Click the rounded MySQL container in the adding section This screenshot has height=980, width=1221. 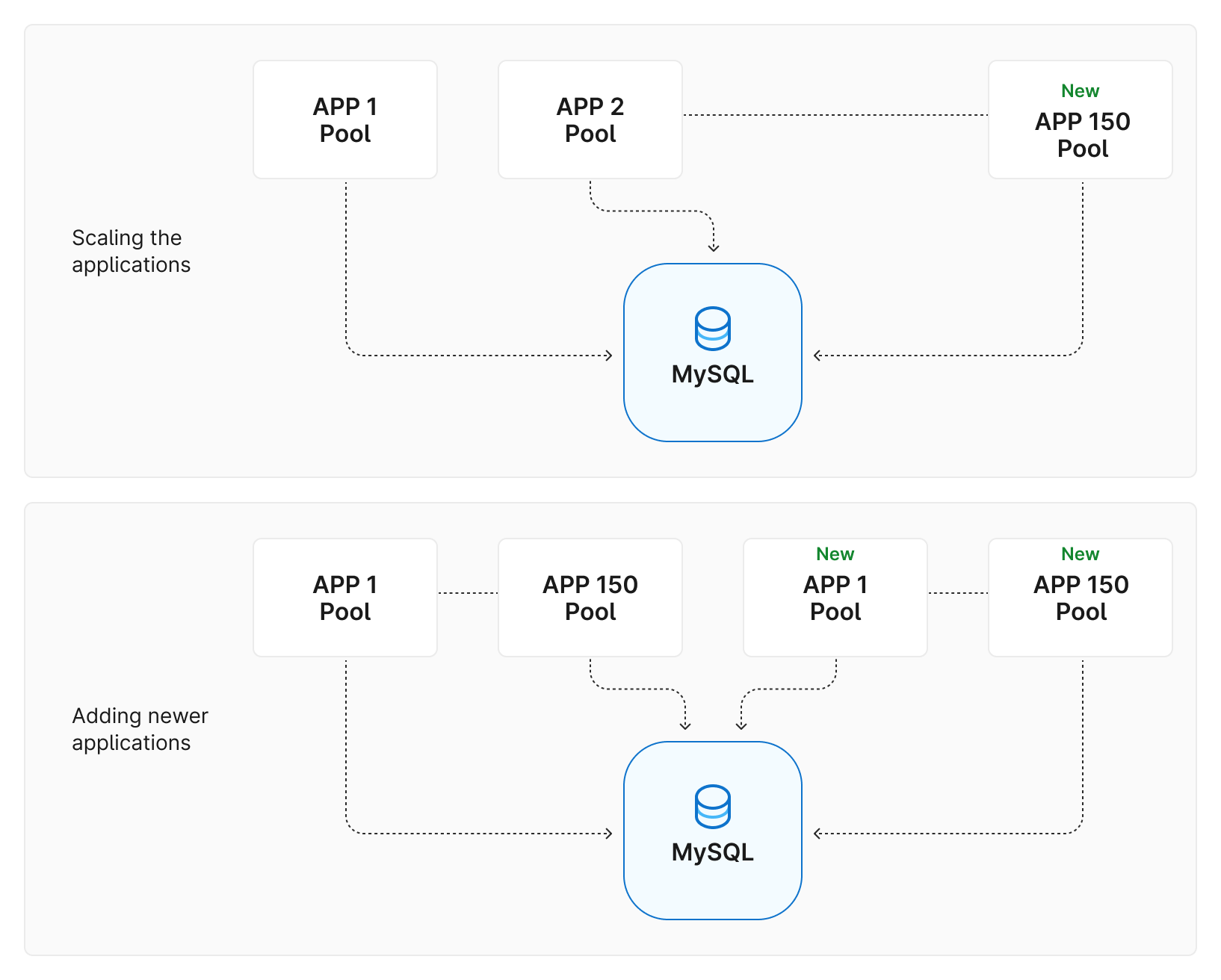tap(712, 829)
